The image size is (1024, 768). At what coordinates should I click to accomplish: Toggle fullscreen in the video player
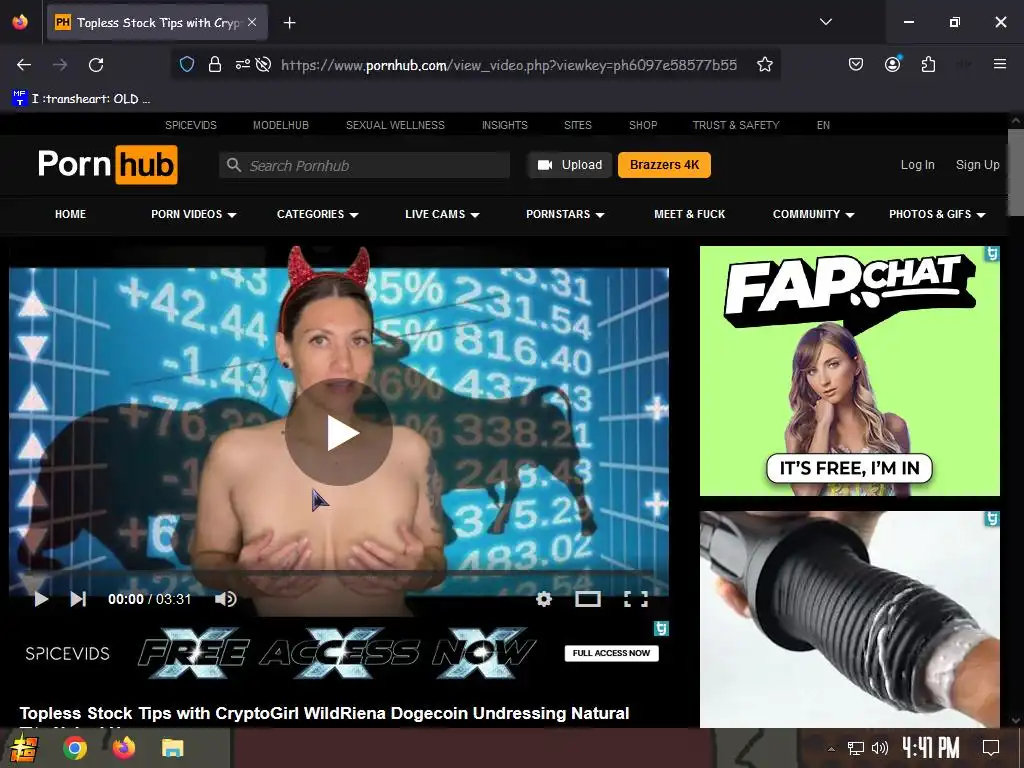(x=635, y=599)
